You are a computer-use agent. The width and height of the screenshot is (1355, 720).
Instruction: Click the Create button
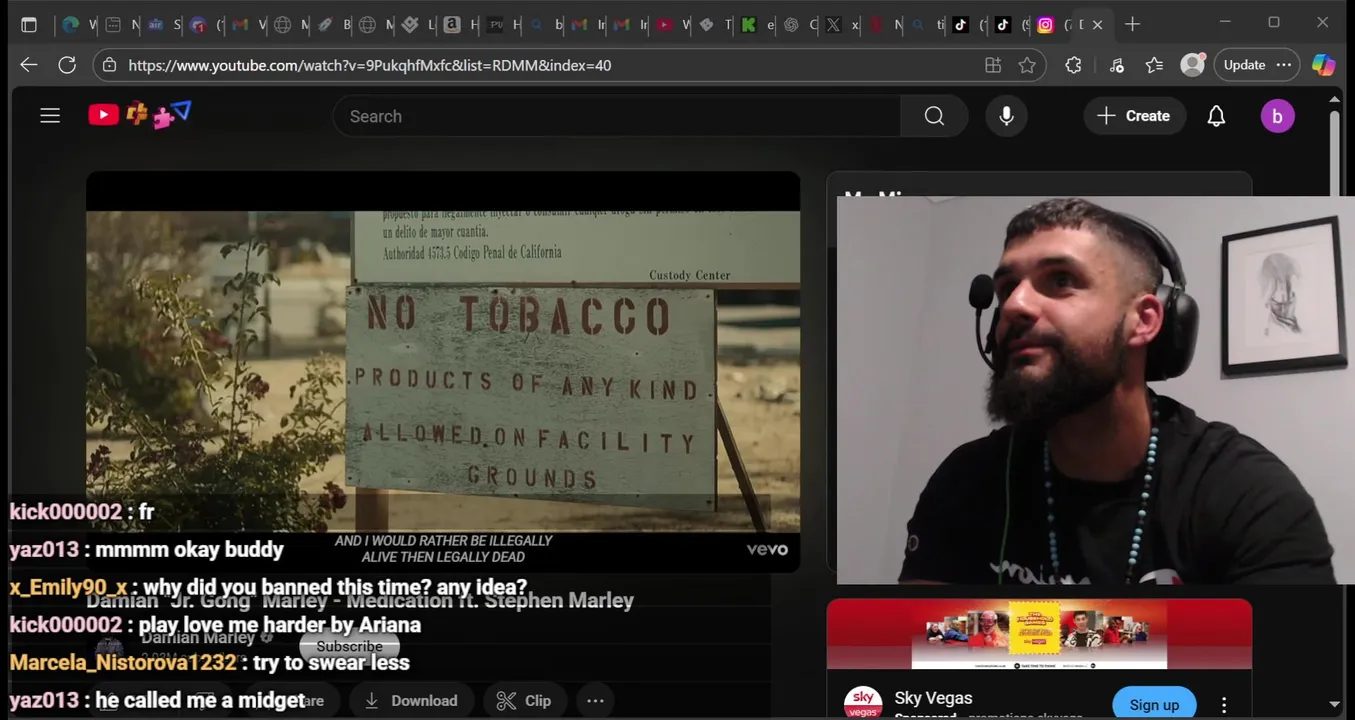[x=1134, y=116]
